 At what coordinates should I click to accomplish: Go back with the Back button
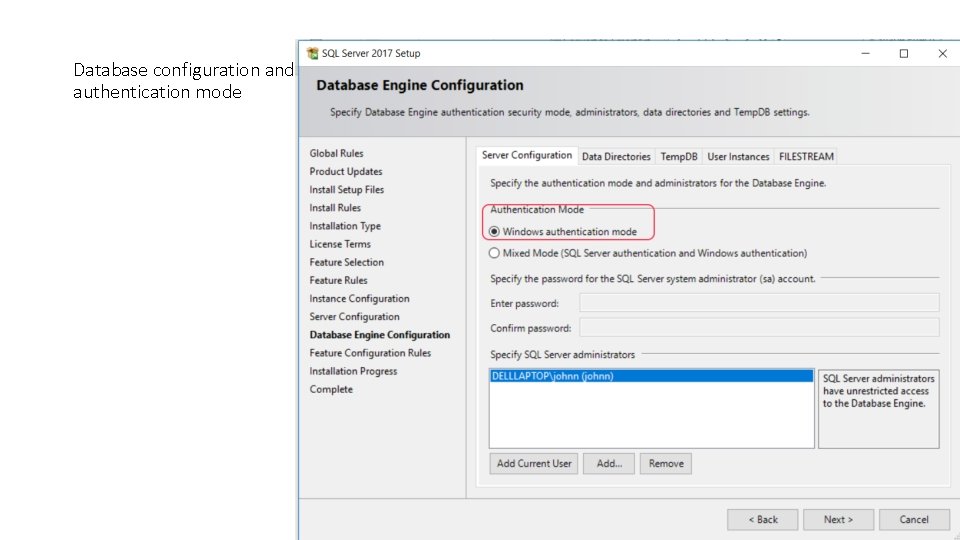point(762,519)
